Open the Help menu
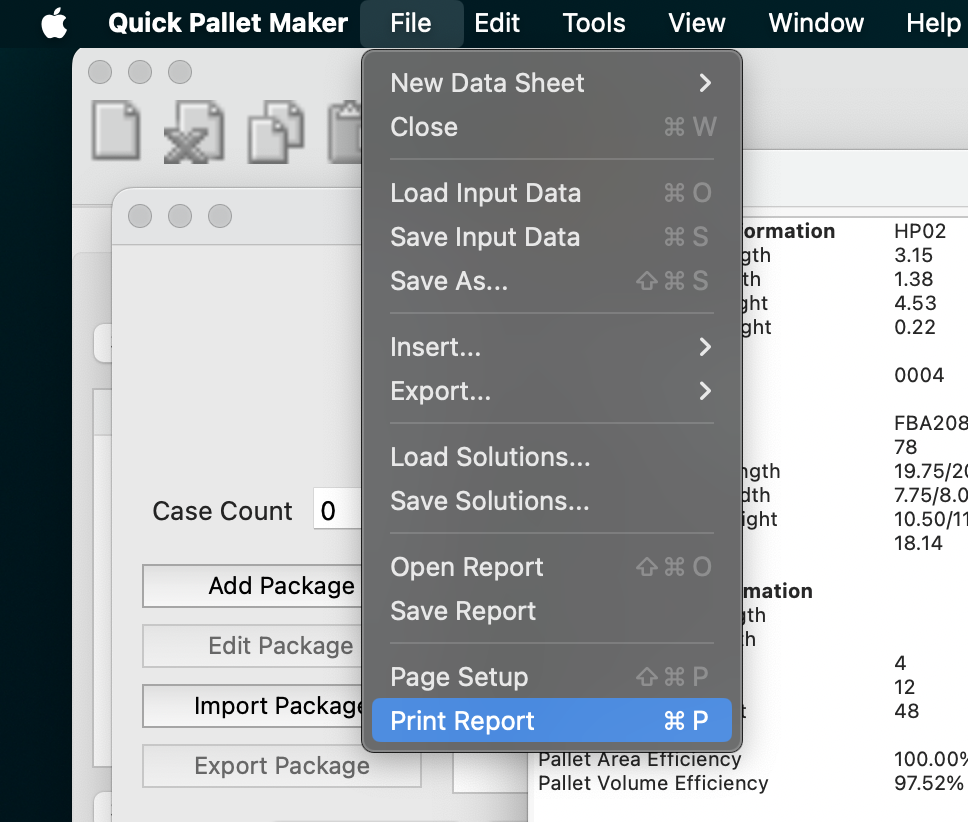The width and height of the screenshot is (968, 822). [x=933, y=23]
